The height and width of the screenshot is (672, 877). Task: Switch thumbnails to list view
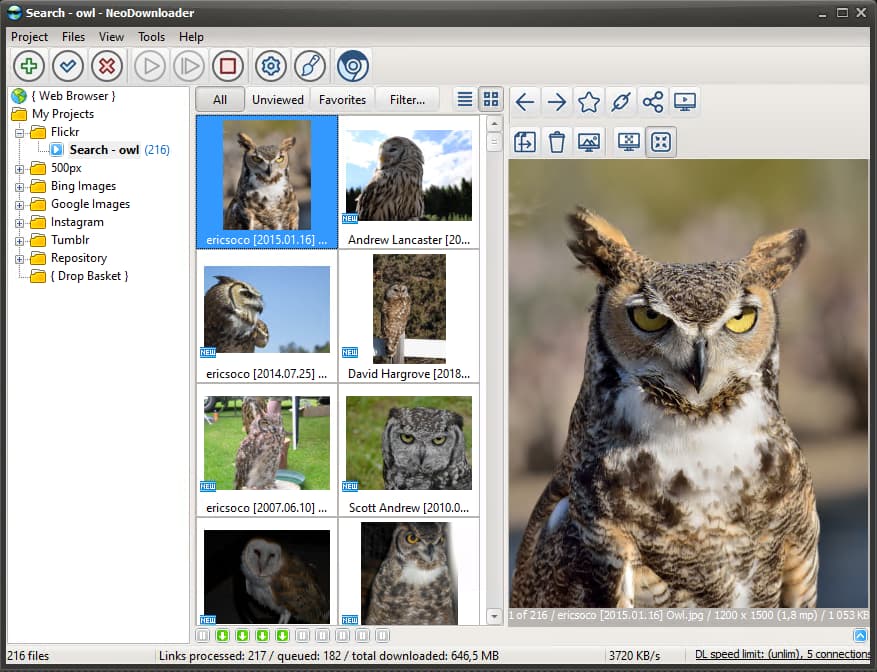[464, 99]
